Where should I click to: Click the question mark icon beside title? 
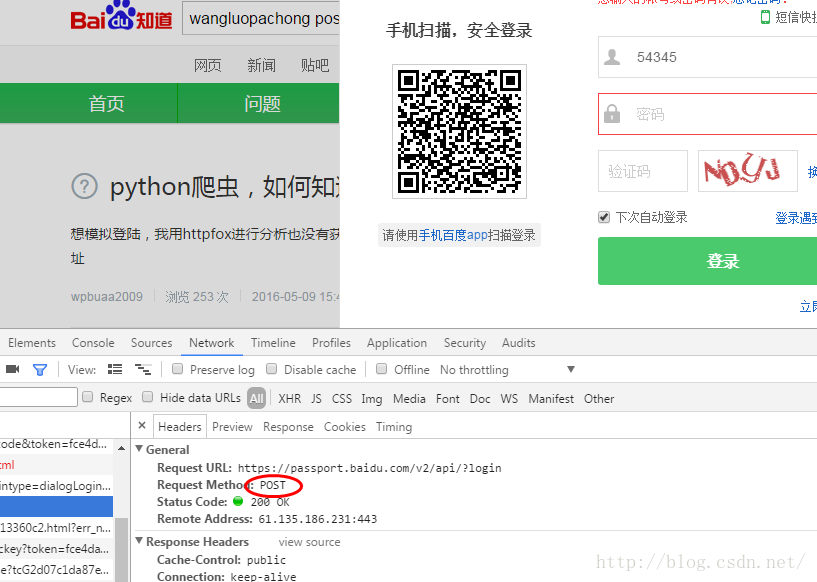click(x=84, y=186)
